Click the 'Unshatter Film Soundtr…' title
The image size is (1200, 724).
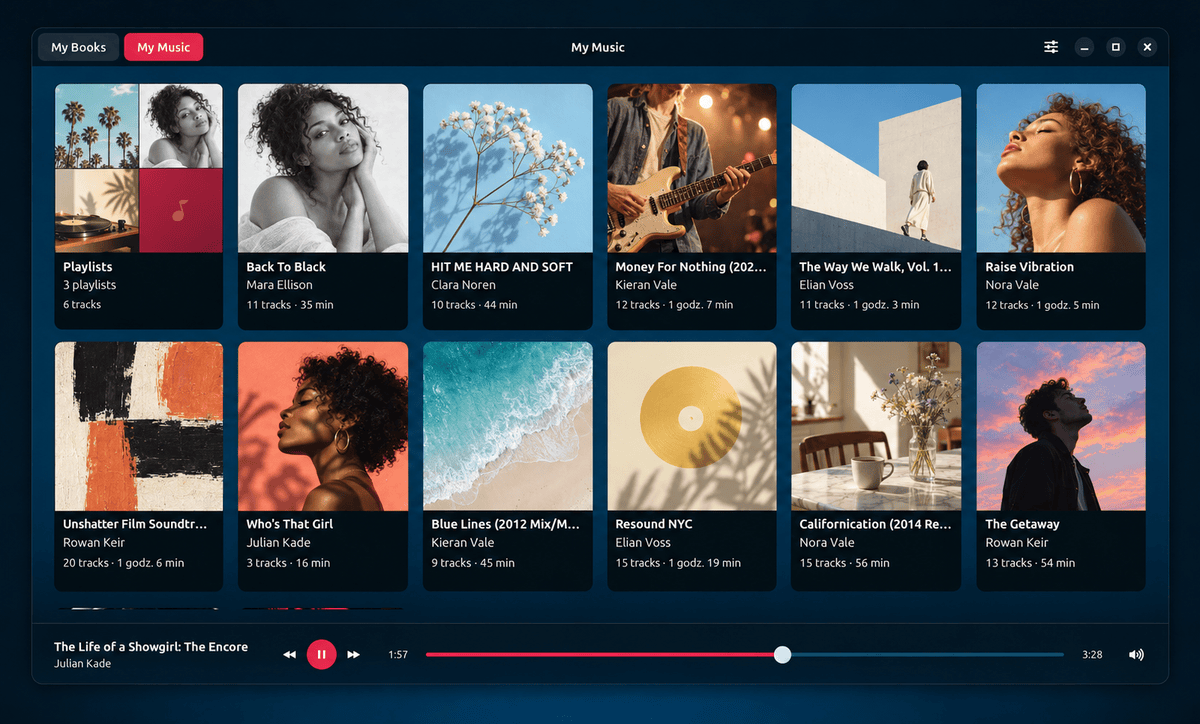point(135,524)
